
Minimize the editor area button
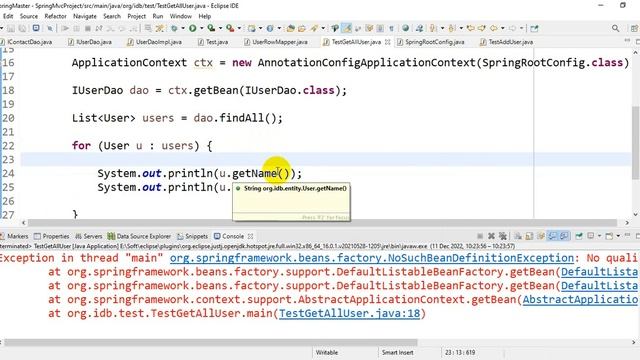pos(627,41)
